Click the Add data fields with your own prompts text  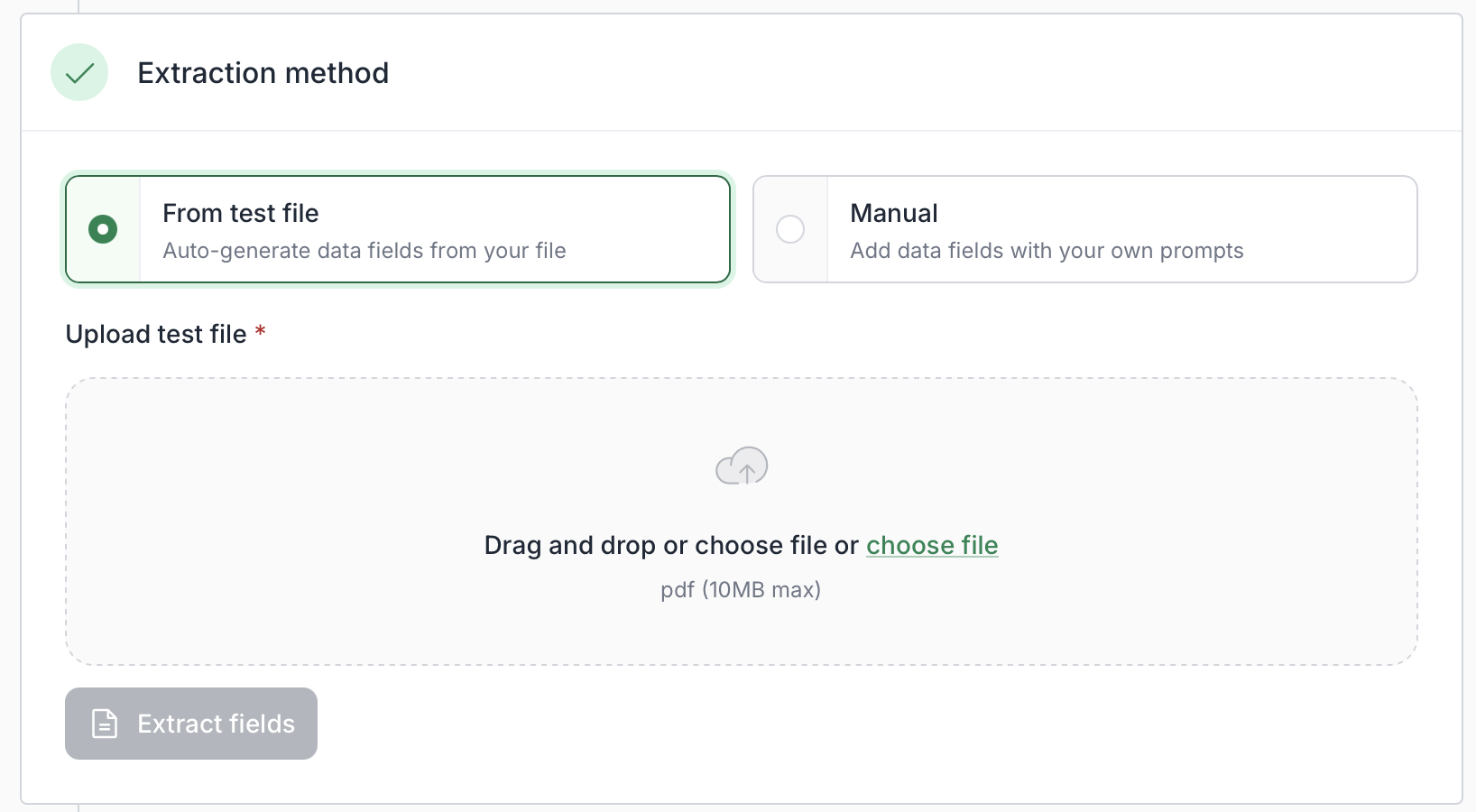tap(1047, 250)
